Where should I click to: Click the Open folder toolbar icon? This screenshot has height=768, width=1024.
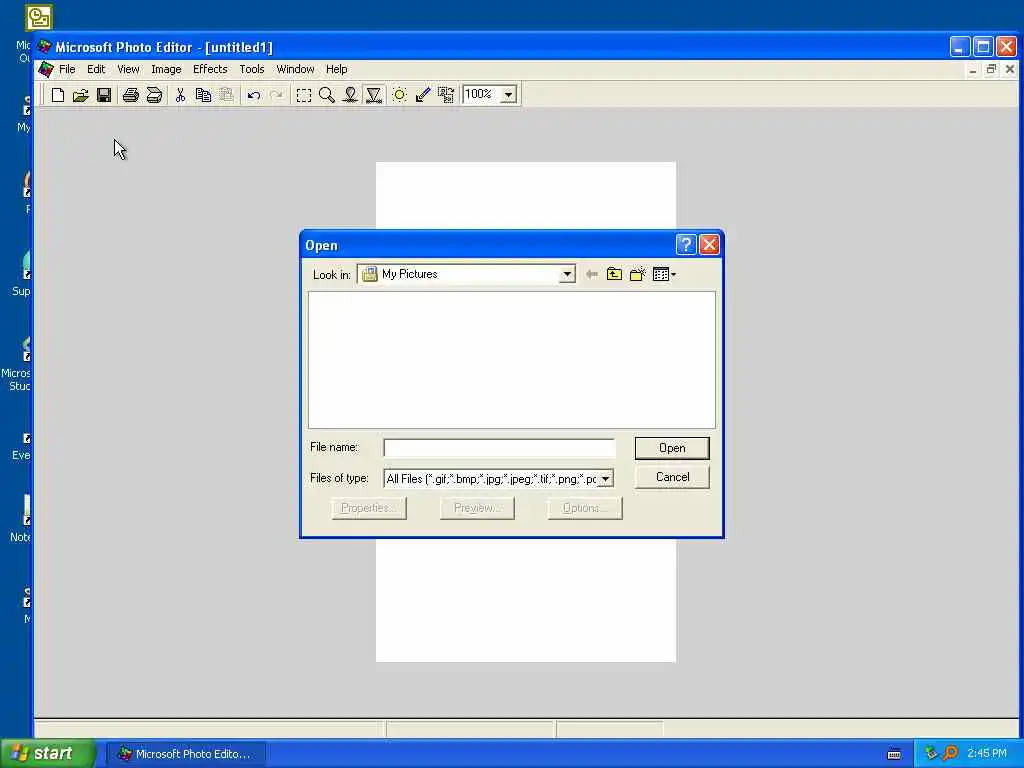click(x=80, y=95)
